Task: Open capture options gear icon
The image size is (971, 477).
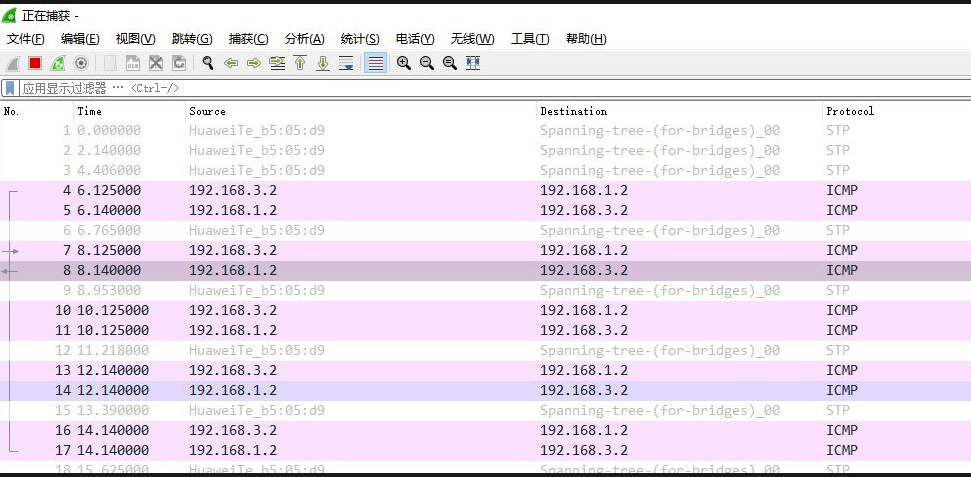Action: click(81, 63)
